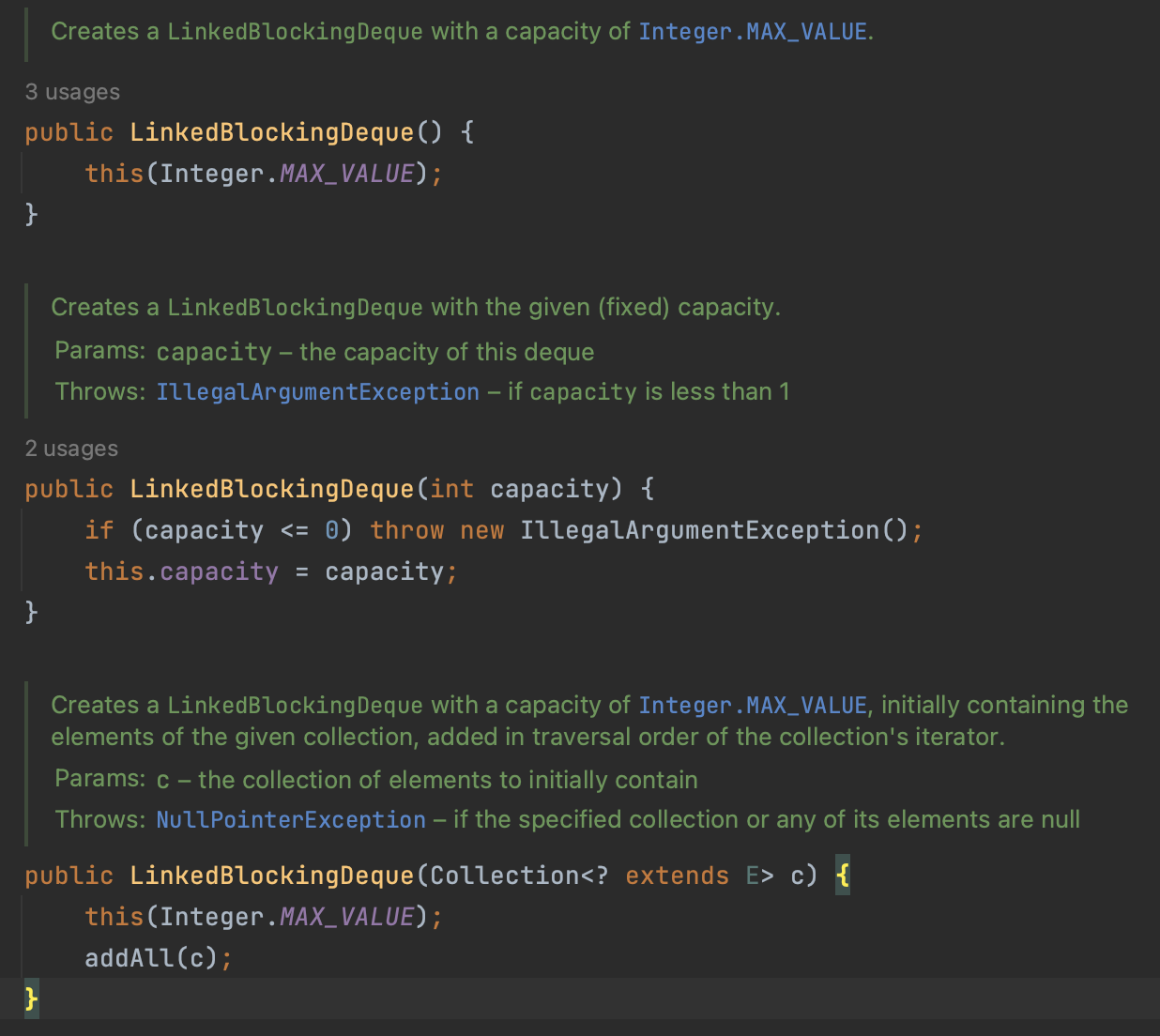Click doc text 'Creates a LinkedBlockingDeque with the given (fixed) capacity.'
1160x1036 pixels.
click(416, 308)
